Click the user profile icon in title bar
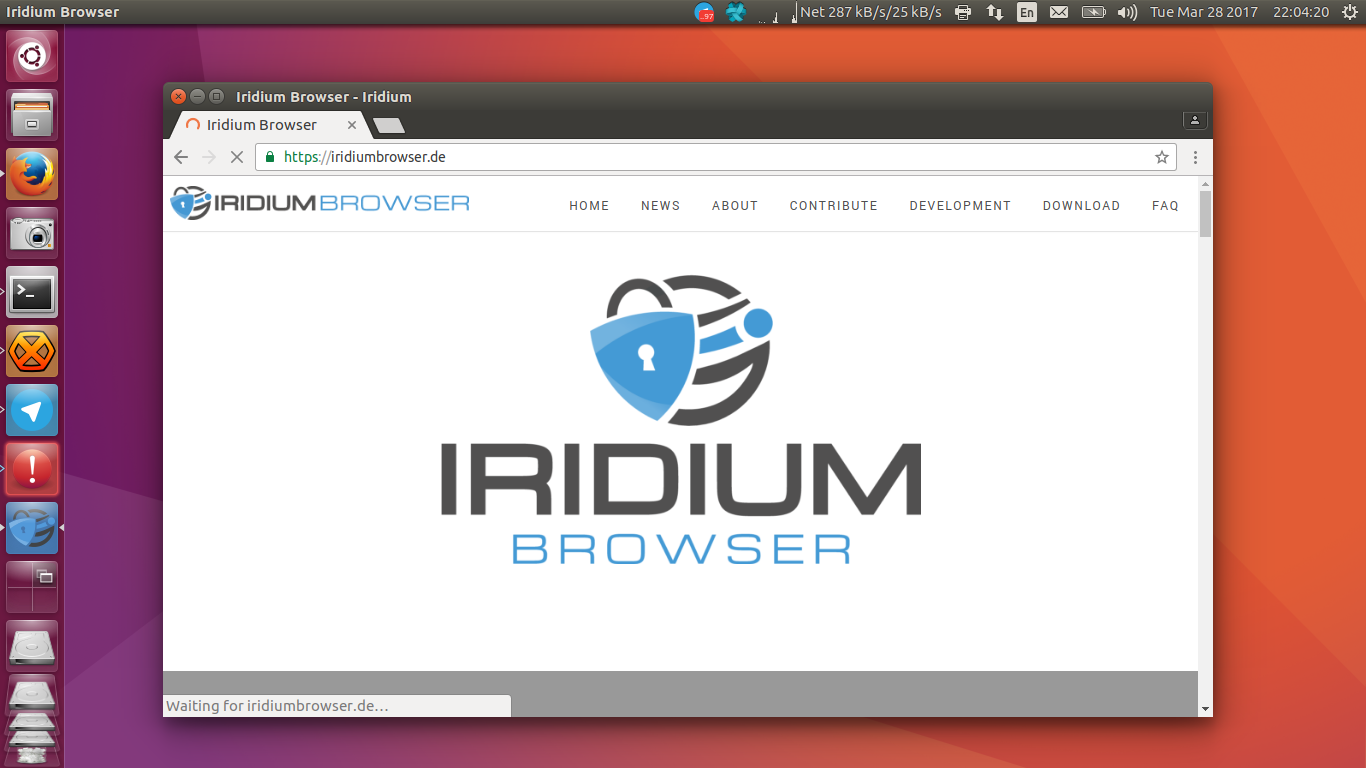The image size is (1366, 768). 1195,120
